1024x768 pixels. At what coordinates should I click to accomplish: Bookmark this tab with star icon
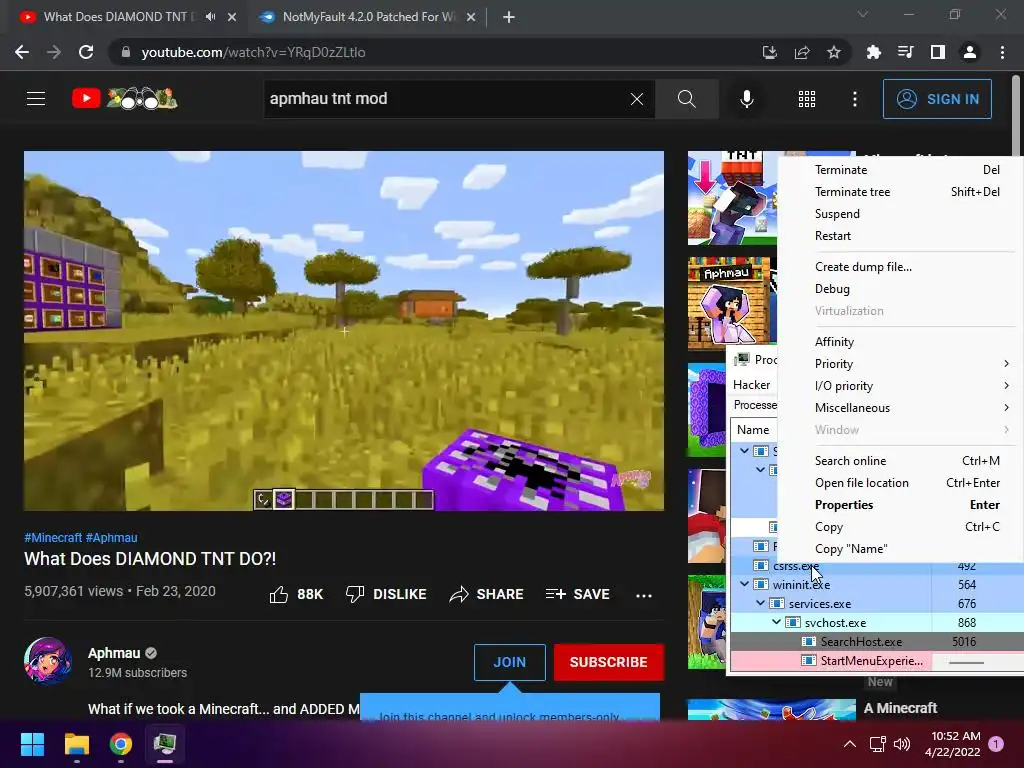[834, 52]
